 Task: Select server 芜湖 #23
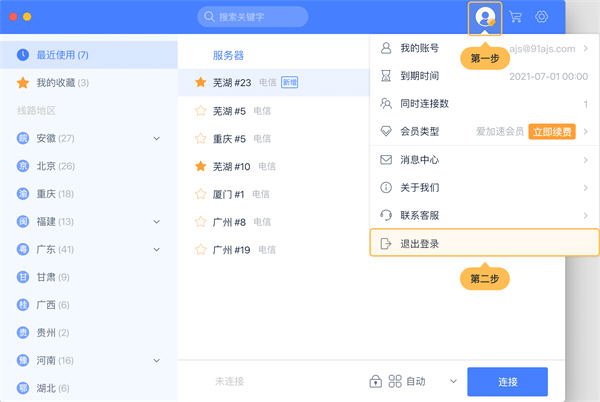(274, 82)
